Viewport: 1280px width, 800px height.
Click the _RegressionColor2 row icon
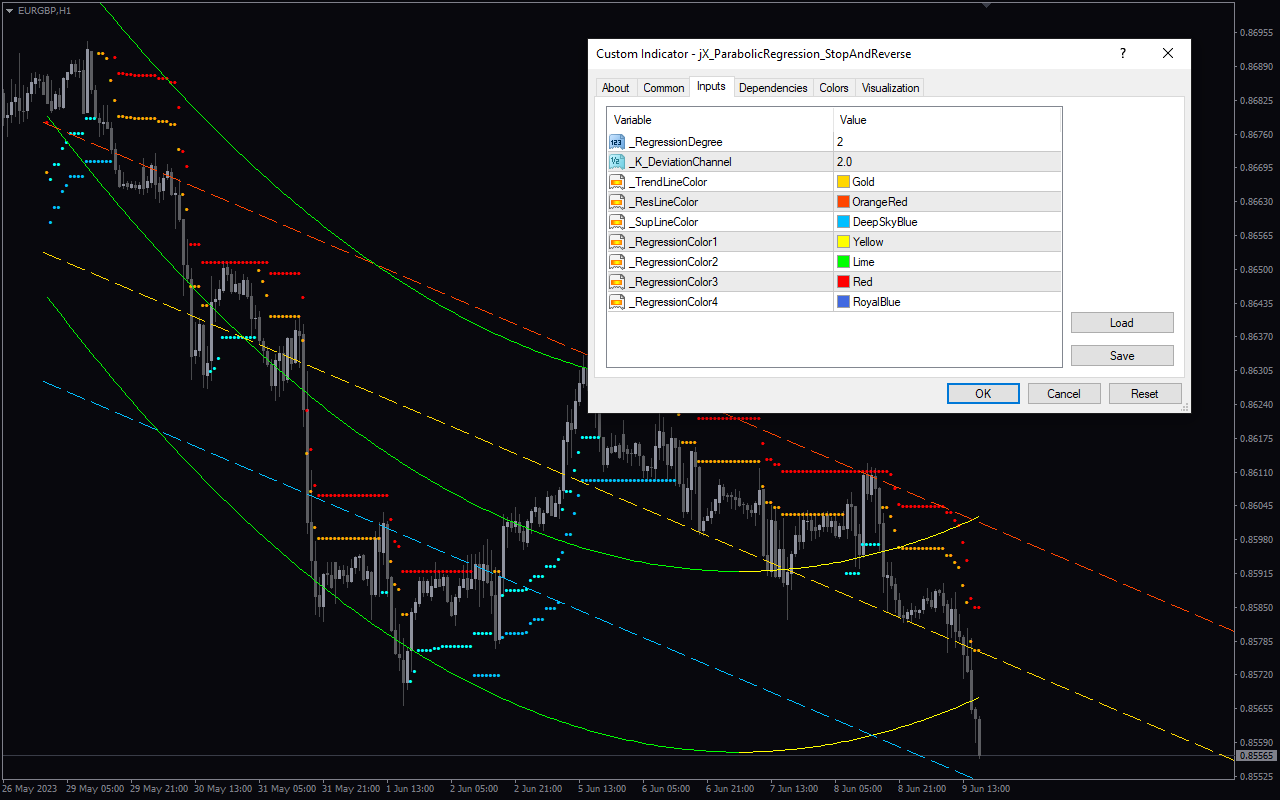616,262
